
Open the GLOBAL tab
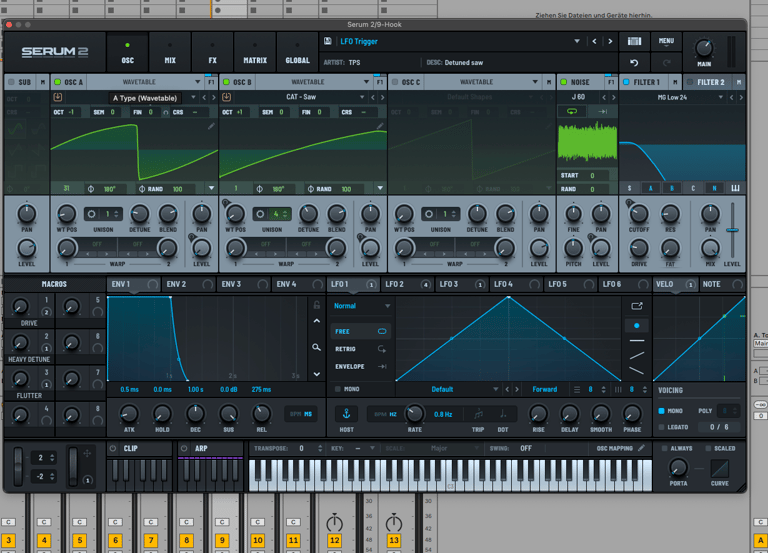click(297, 53)
